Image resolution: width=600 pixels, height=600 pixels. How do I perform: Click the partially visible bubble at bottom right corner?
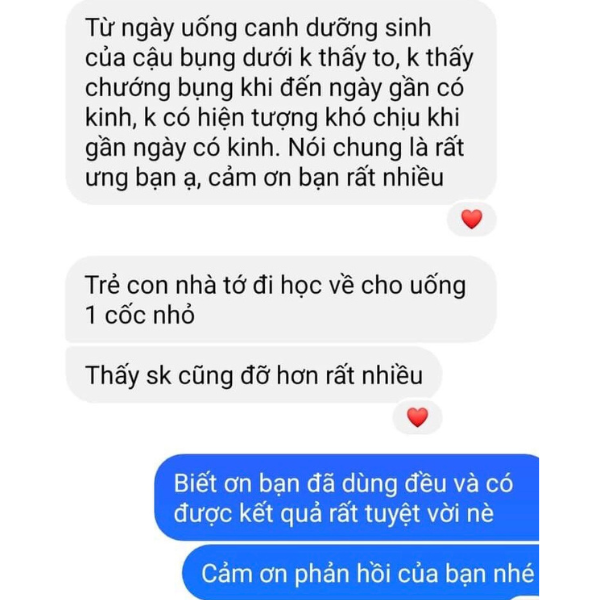524,598
